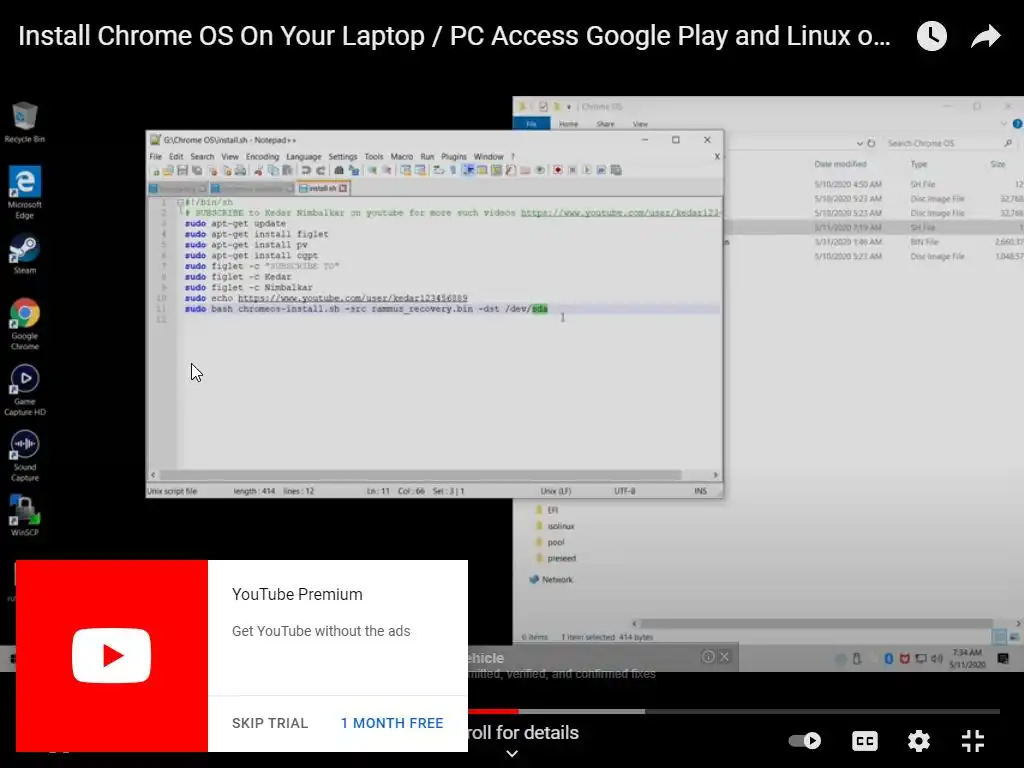Click the youtube.com/user/kedar123456889 link in line 10

pos(353,298)
